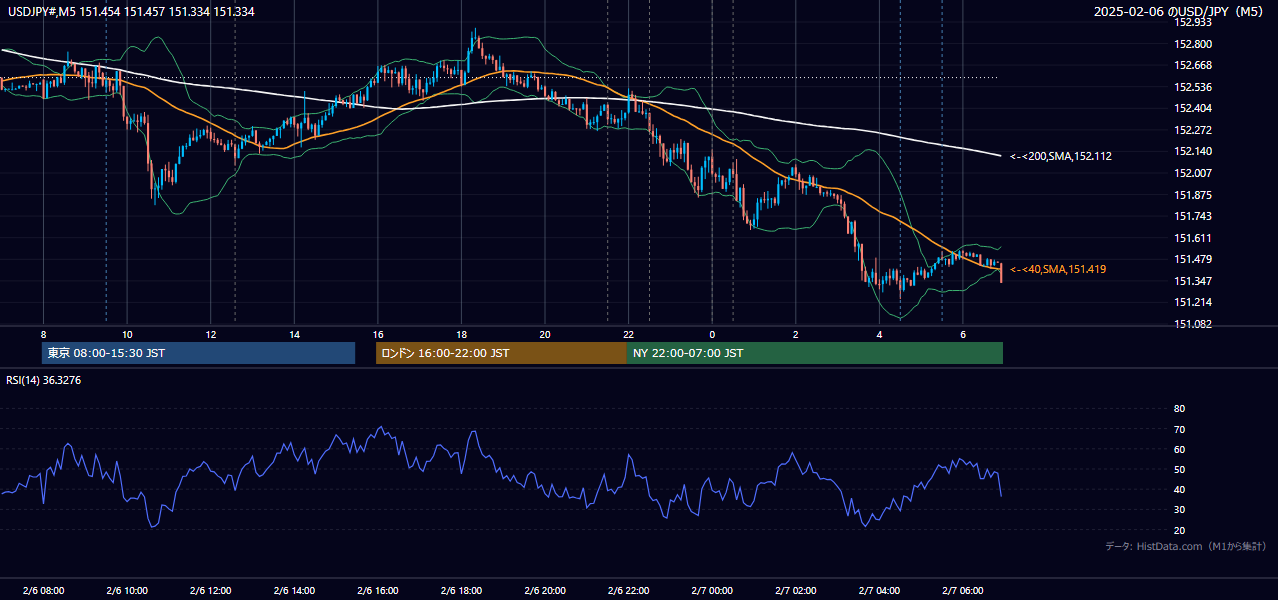Click the 152.272 price axis label
Viewport: 1278px width, 600px height.
click(x=1193, y=130)
